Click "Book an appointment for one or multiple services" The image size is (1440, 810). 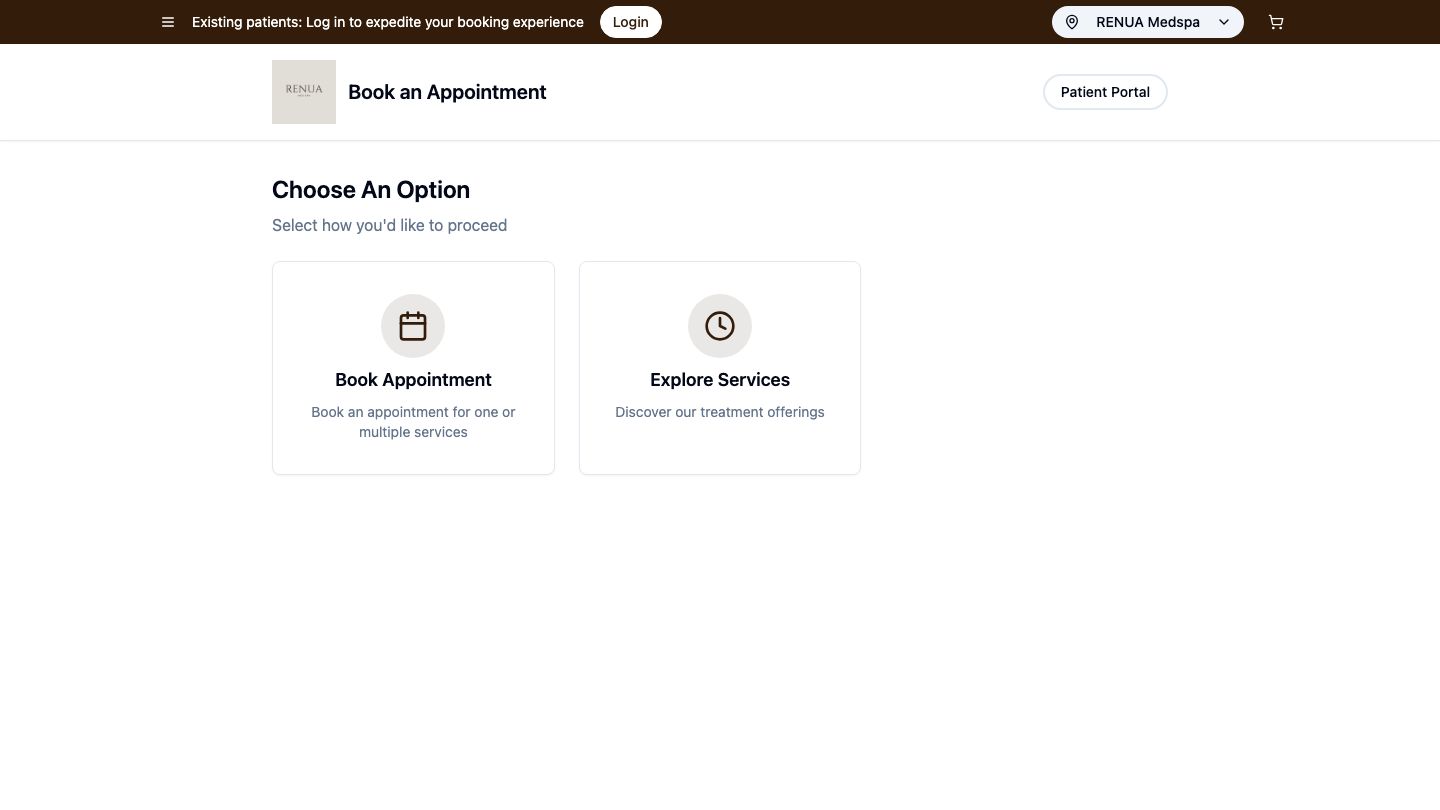[413, 422]
